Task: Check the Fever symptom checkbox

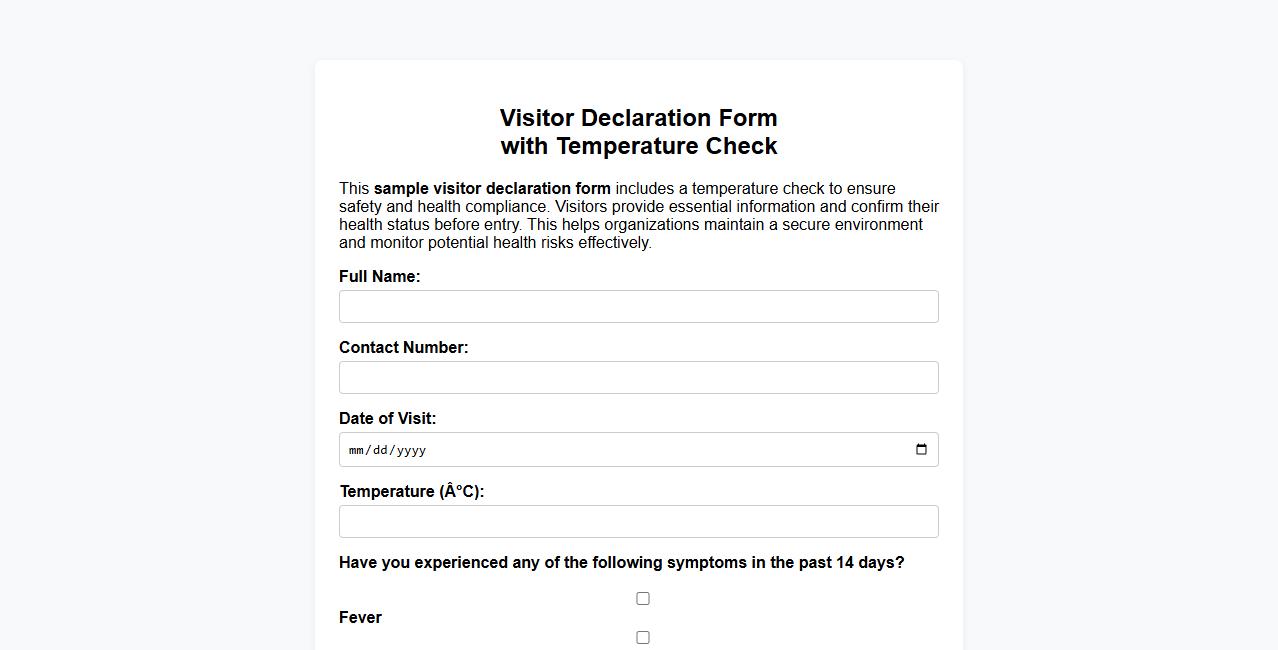Action: click(642, 598)
